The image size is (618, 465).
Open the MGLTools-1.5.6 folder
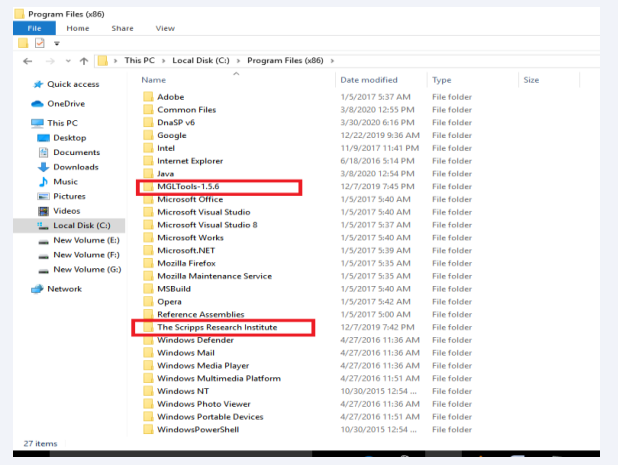[190, 187]
